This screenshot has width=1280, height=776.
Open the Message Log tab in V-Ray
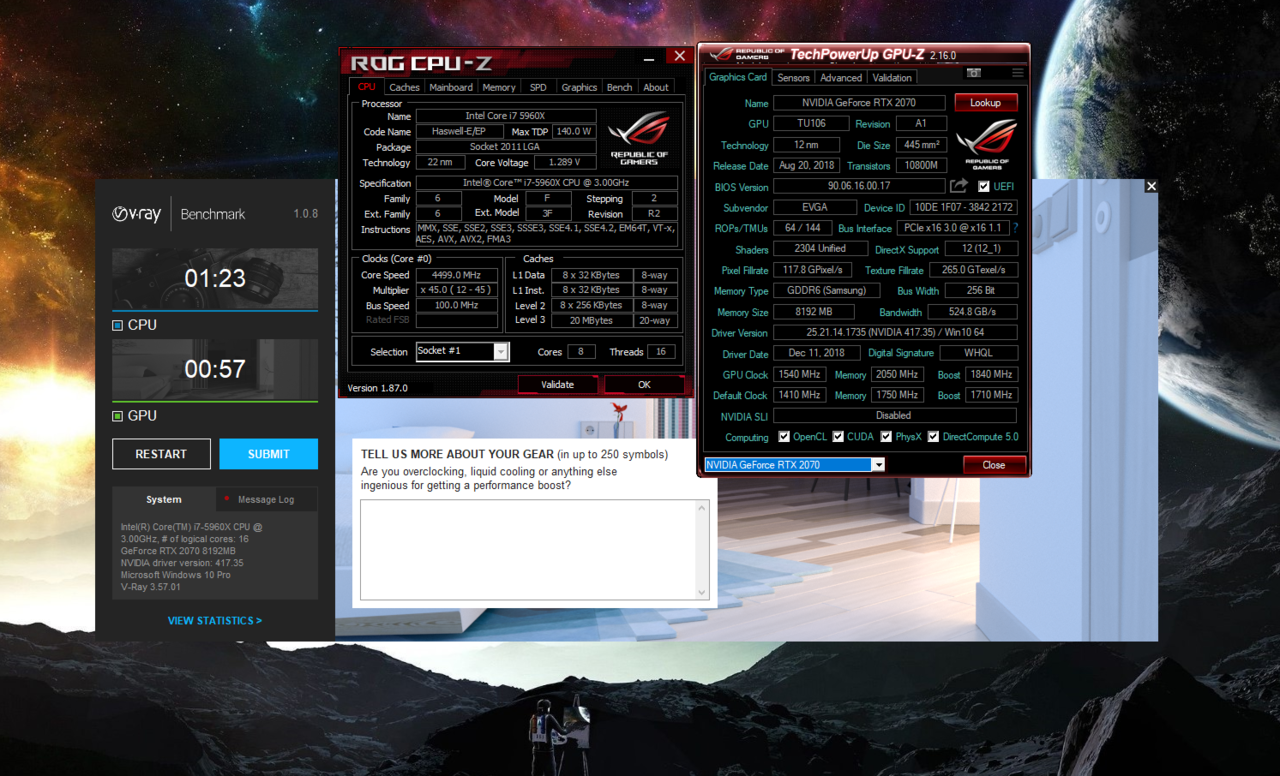point(266,499)
